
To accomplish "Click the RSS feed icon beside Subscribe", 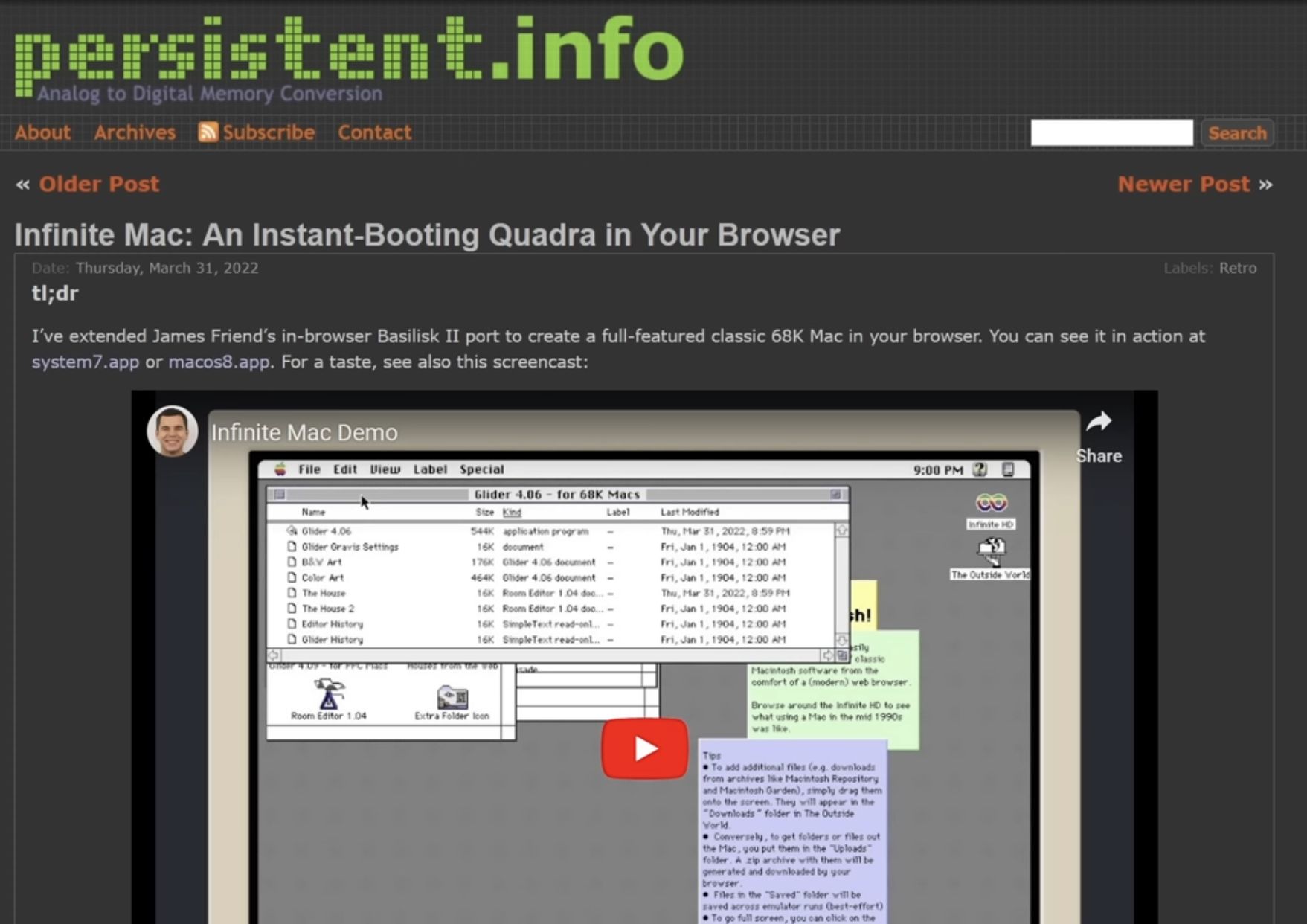I will point(208,132).
